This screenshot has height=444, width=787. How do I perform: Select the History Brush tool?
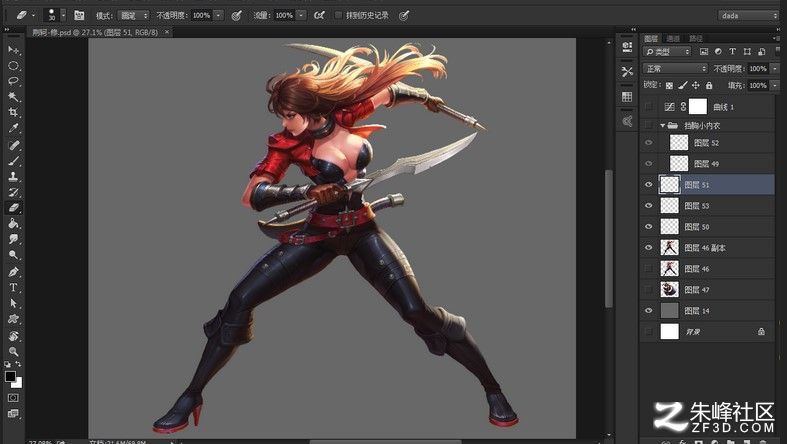pos(14,192)
